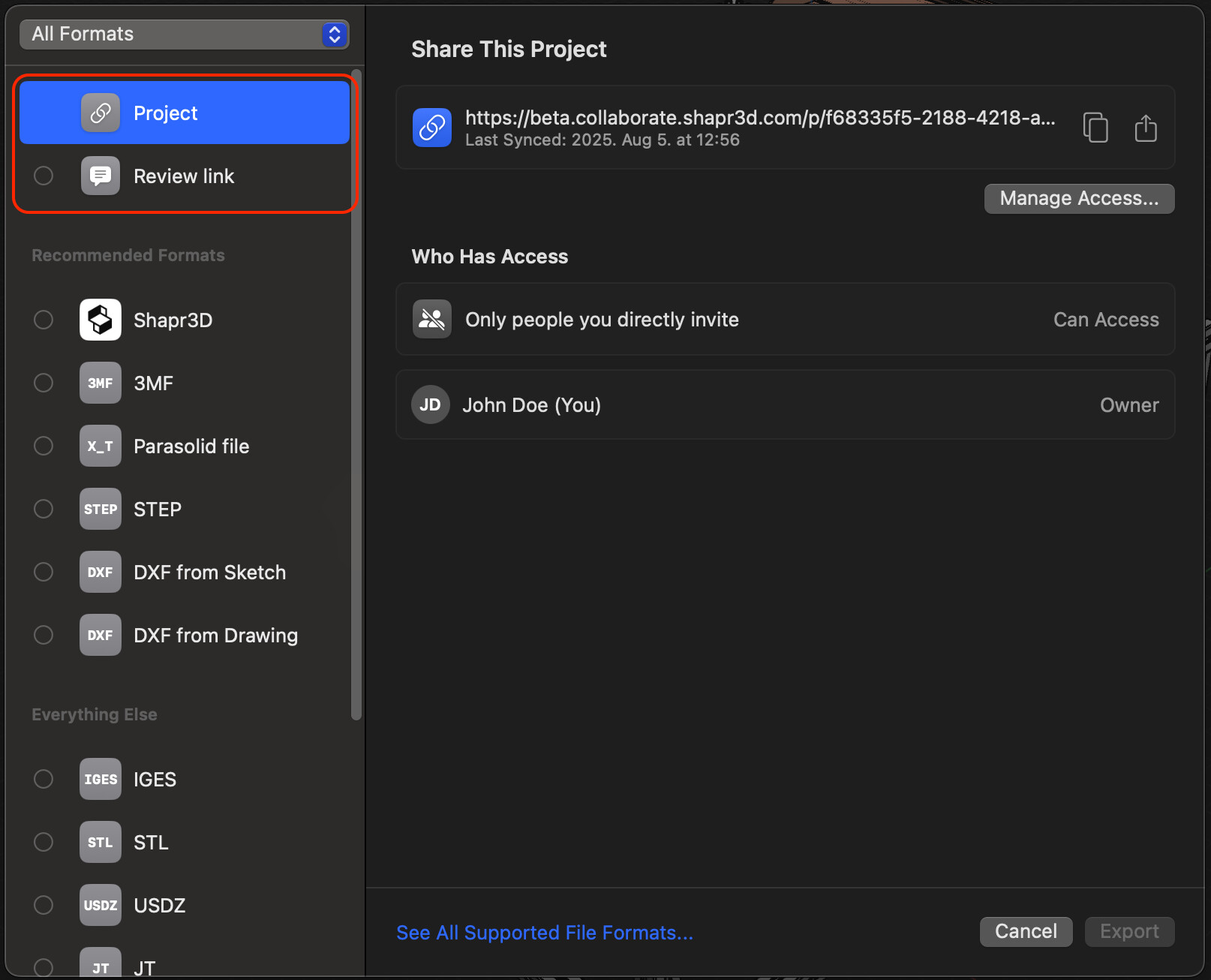
Task: Open See All Supported File Formats link
Action: tap(545, 932)
